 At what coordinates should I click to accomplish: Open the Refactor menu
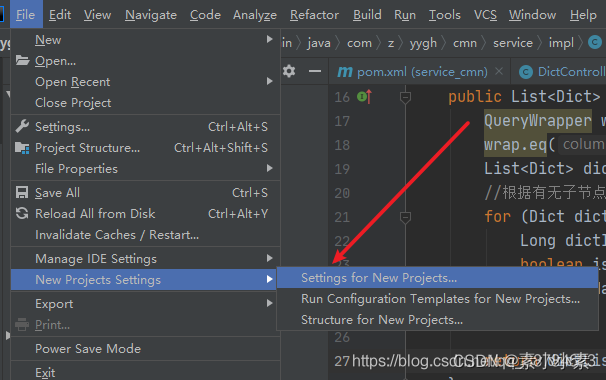[314, 15]
